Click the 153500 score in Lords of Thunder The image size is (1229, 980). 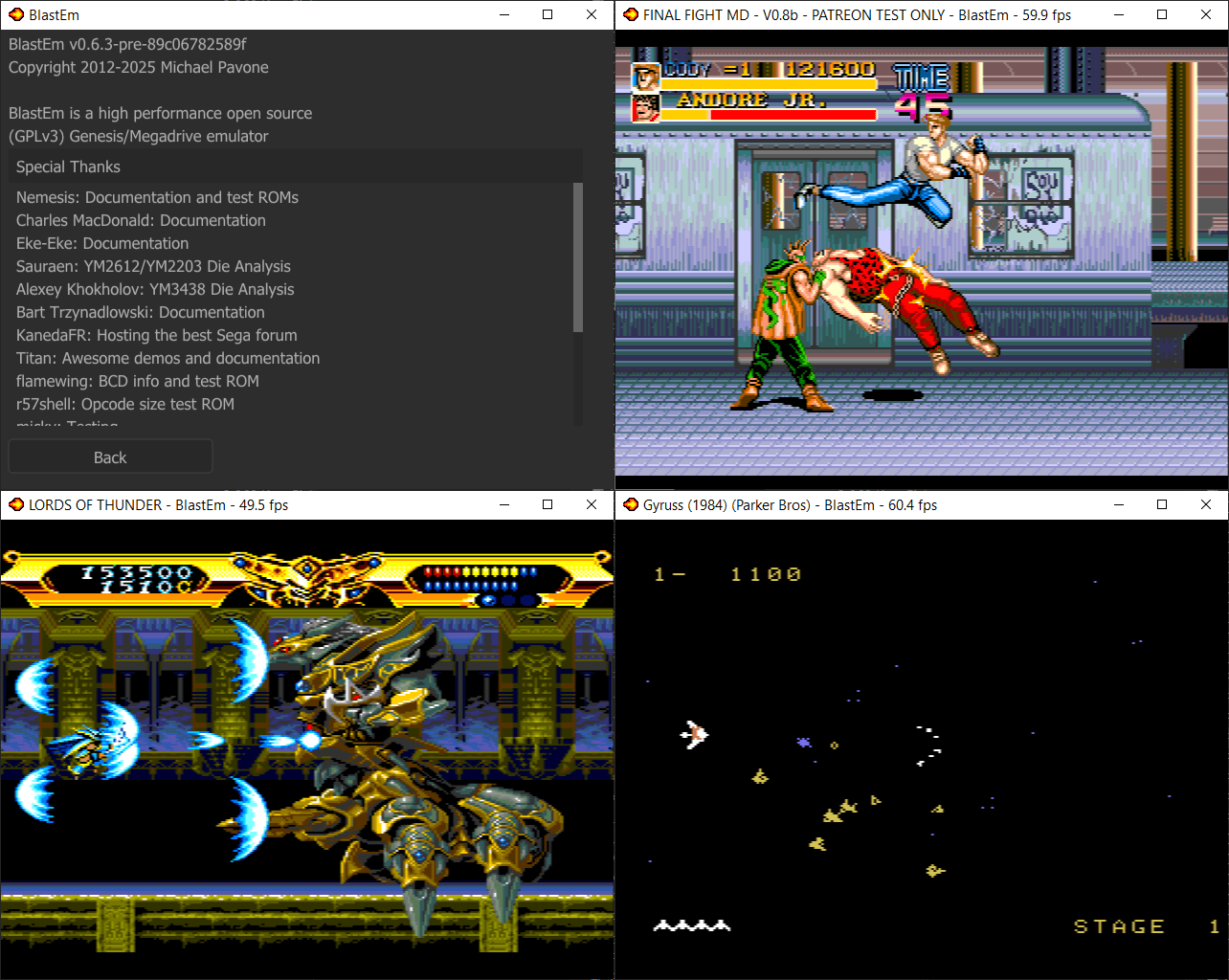pyautogui.click(x=136, y=572)
